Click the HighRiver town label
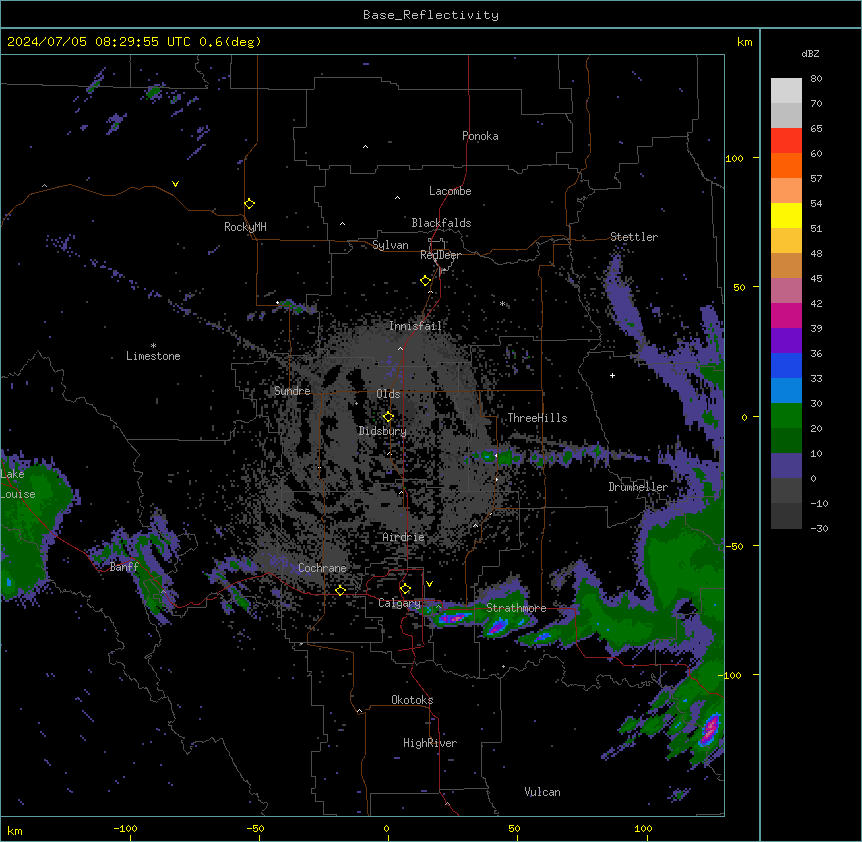 point(430,743)
